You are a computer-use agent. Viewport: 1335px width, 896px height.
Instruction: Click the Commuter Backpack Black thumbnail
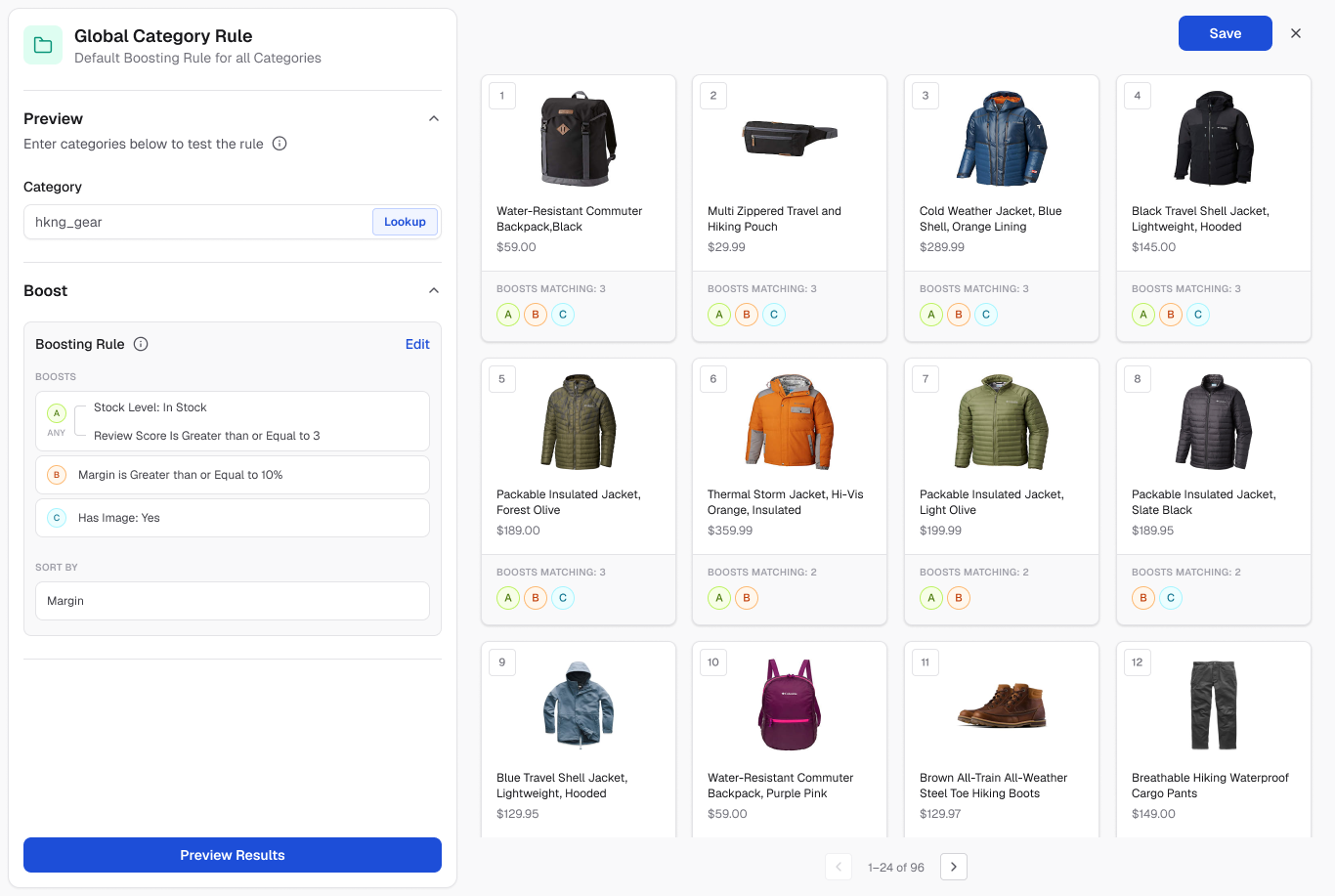coord(579,139)
